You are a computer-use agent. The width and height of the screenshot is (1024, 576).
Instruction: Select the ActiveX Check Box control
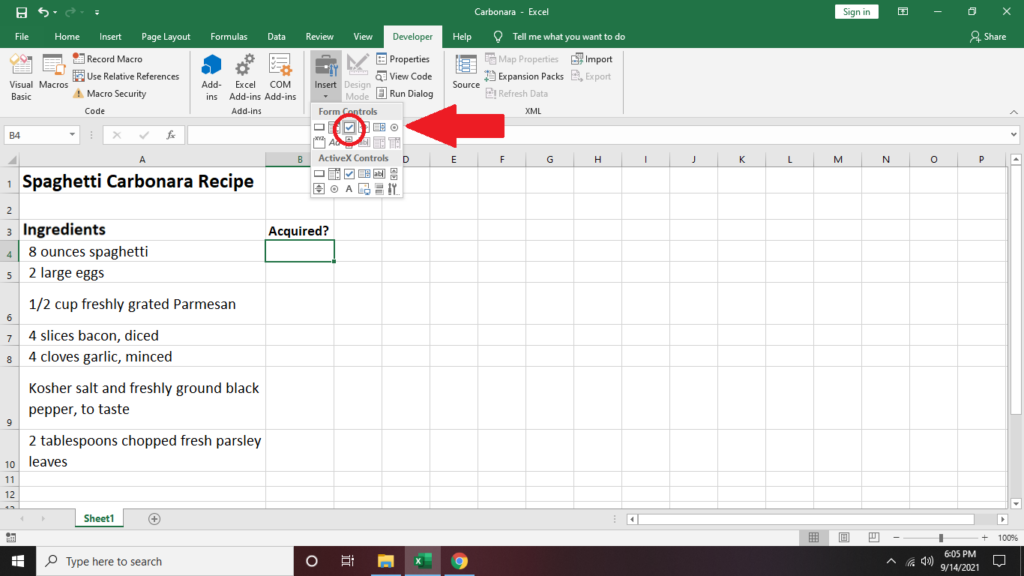349,174
